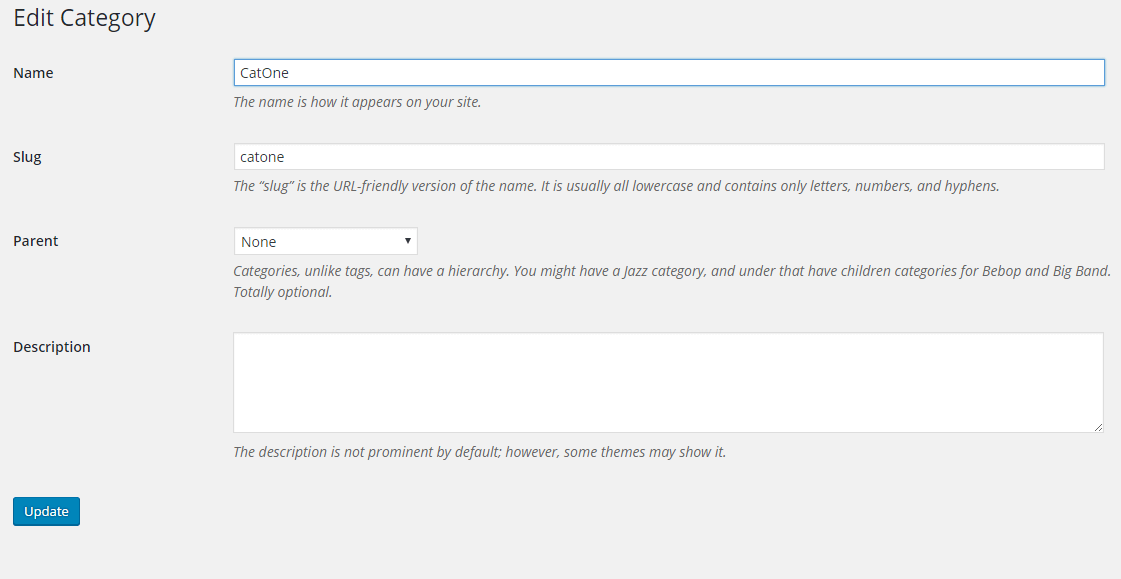Click the Description field label

(51, 347)
